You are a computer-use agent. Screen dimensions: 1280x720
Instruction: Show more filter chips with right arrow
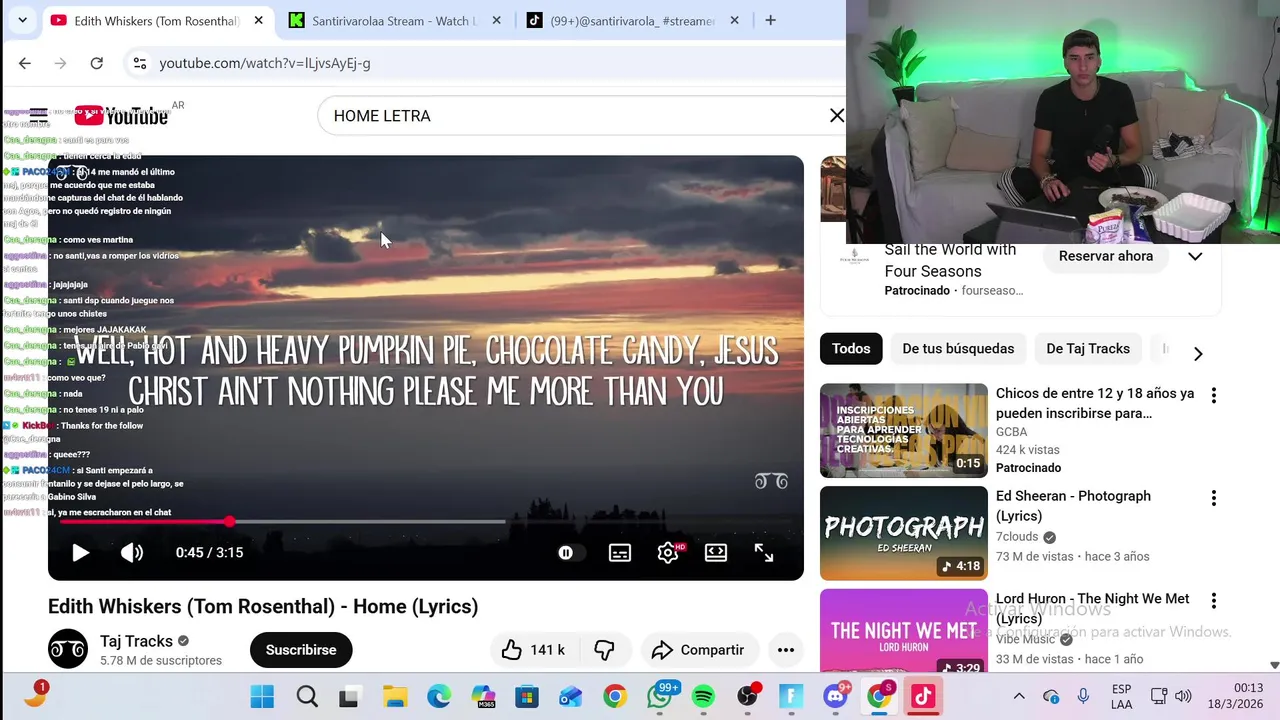[x=1198, y=353]
